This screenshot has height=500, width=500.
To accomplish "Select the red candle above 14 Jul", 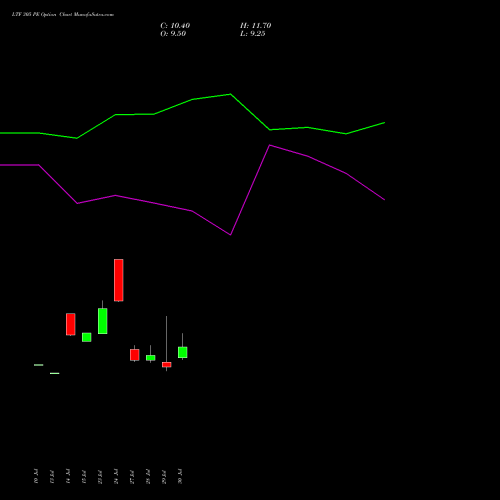I will [x=71, y=324].
